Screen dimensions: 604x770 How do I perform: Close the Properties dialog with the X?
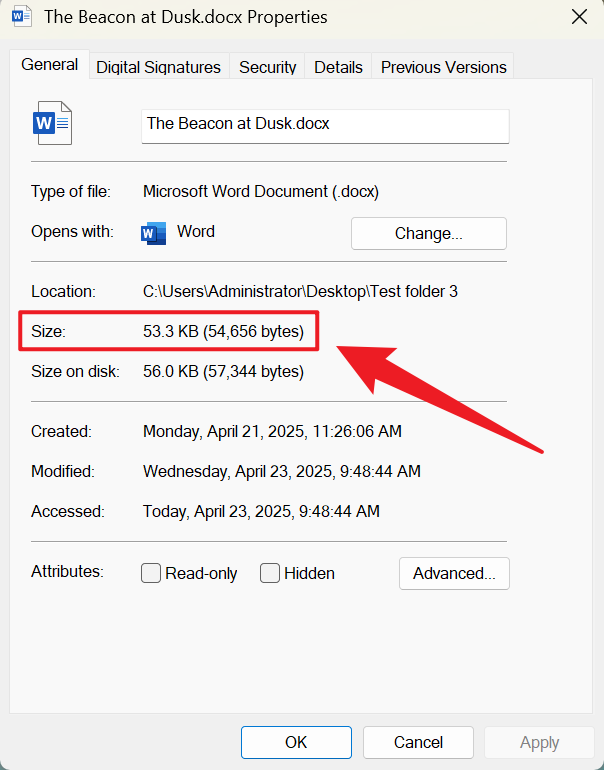click(578, 17)
